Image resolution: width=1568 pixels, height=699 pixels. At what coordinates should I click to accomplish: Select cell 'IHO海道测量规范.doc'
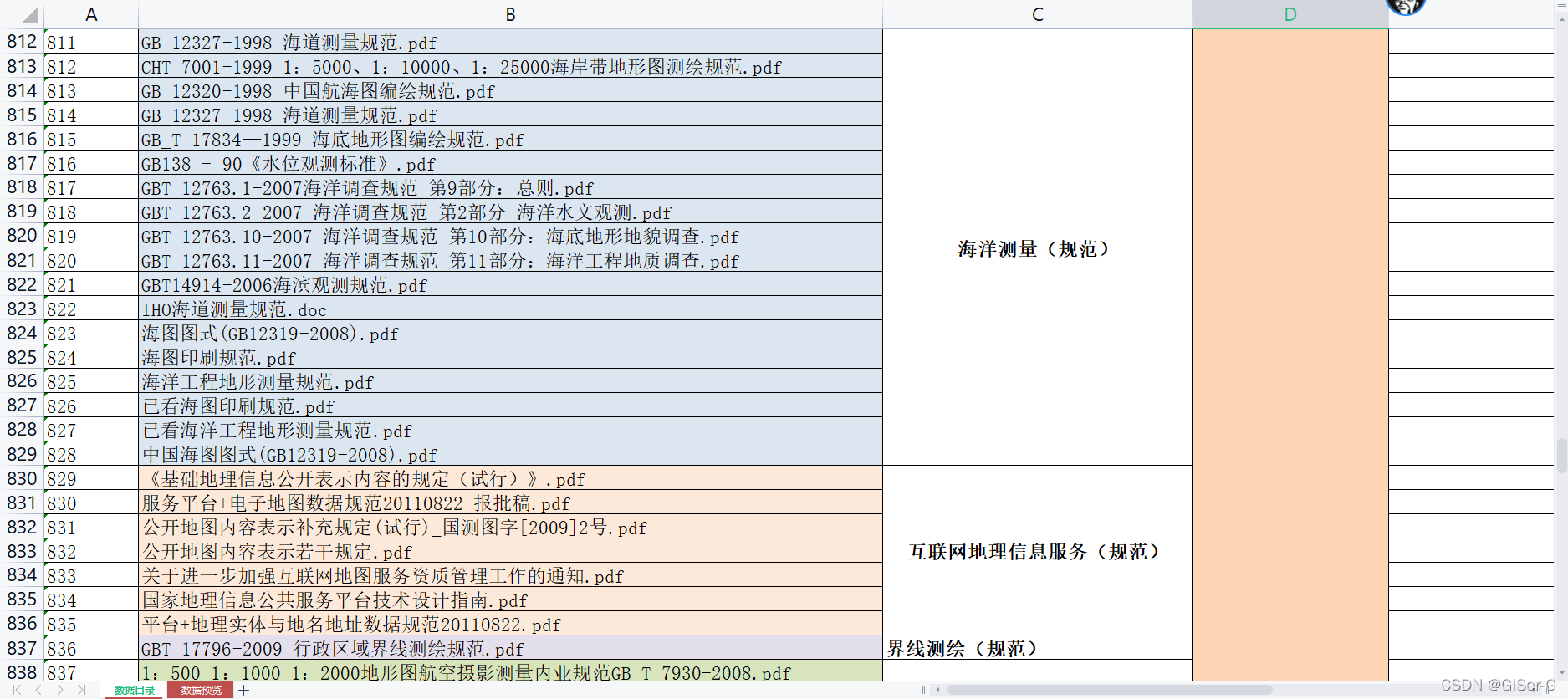510,309
